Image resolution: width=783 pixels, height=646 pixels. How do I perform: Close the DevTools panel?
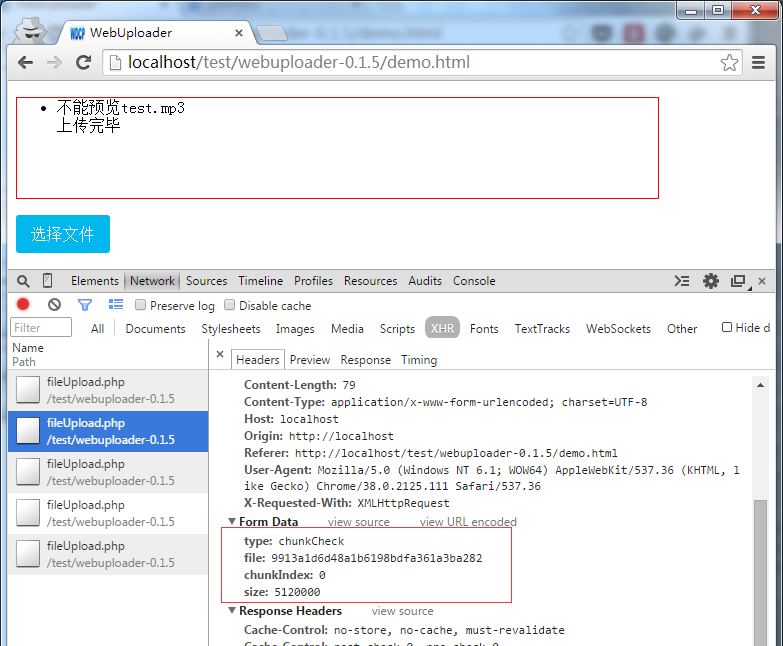pos(762,281)
